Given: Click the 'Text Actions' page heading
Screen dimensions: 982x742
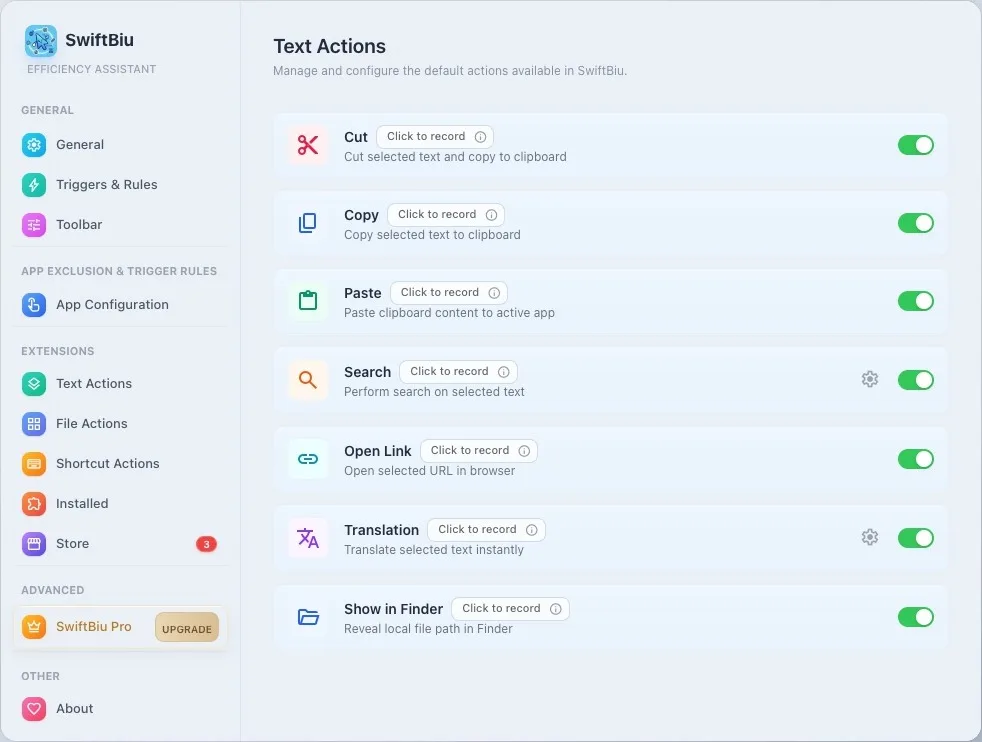Looking at the screenshot, I should tap(329, 46).
